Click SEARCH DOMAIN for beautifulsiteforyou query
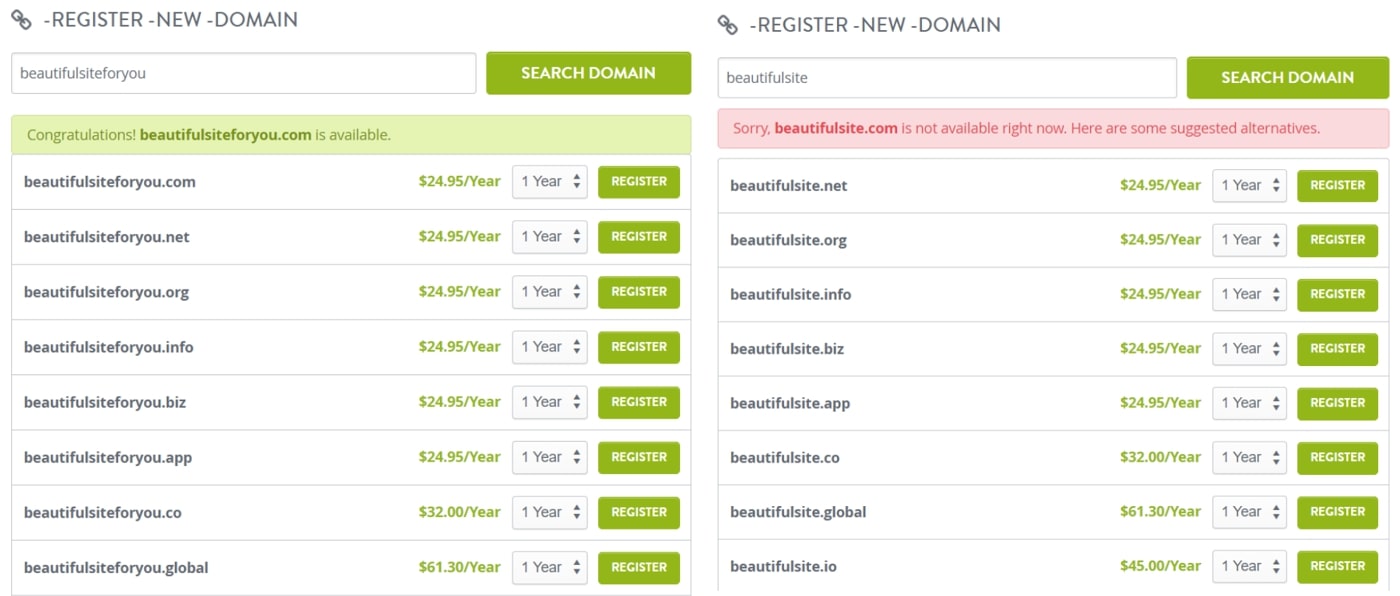 coord(588,72)
